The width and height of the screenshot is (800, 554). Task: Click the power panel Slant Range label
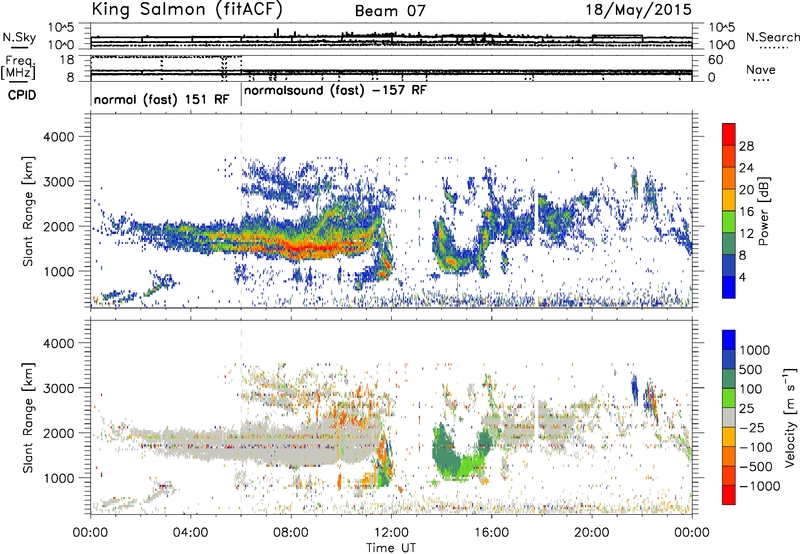click(28, 211)
